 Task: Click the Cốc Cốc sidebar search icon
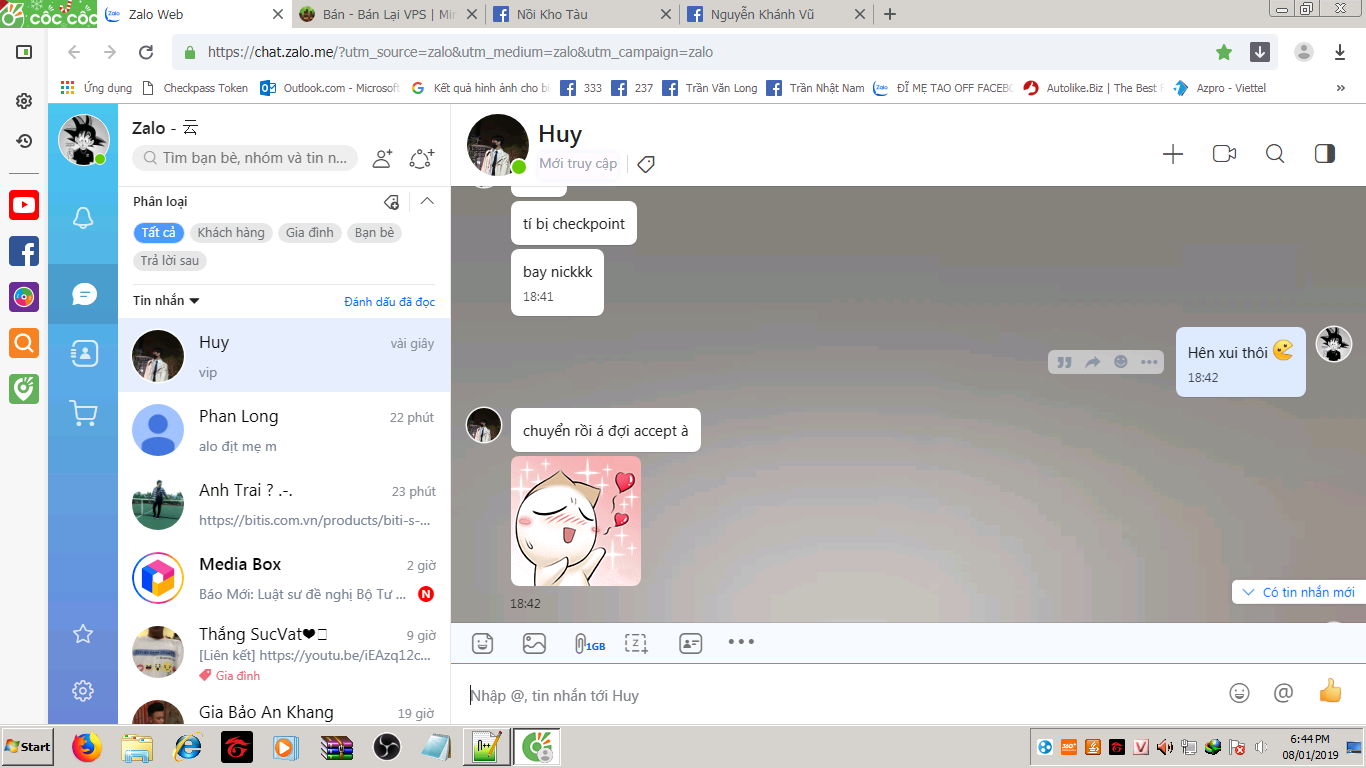[x=24, y=343]
